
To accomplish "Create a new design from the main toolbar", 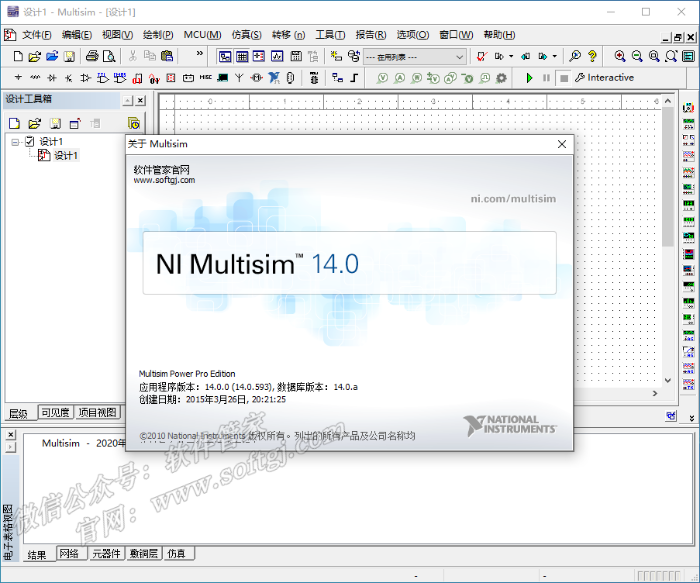I will coord(18,56).
